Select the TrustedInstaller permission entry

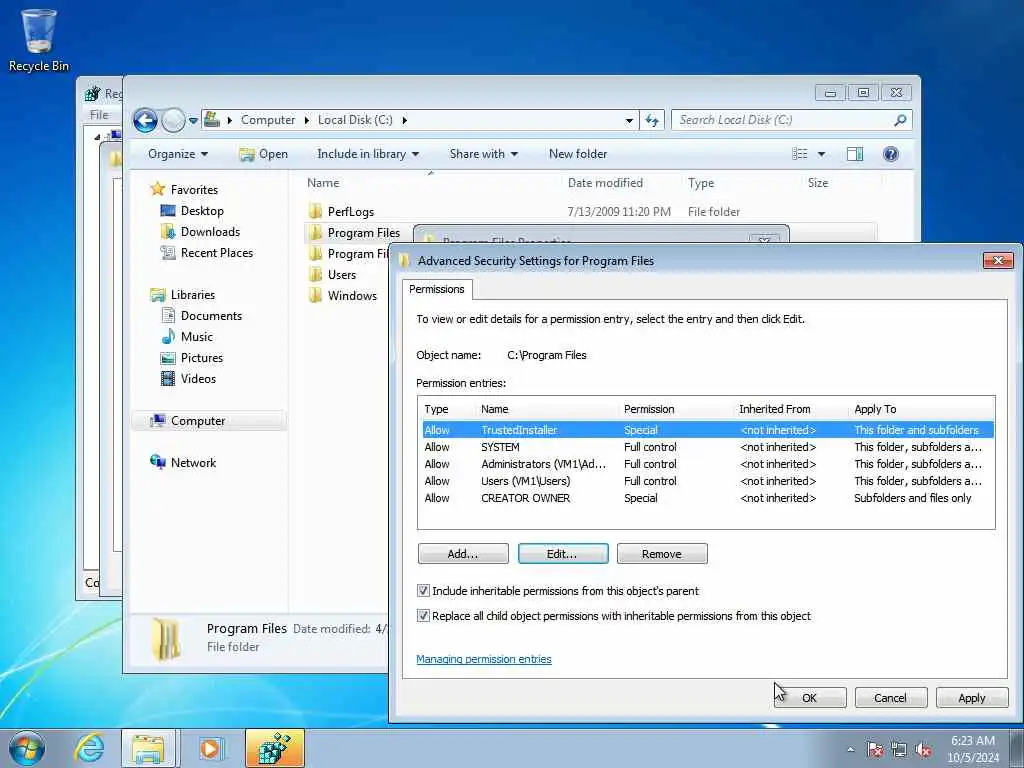[706, 430]
